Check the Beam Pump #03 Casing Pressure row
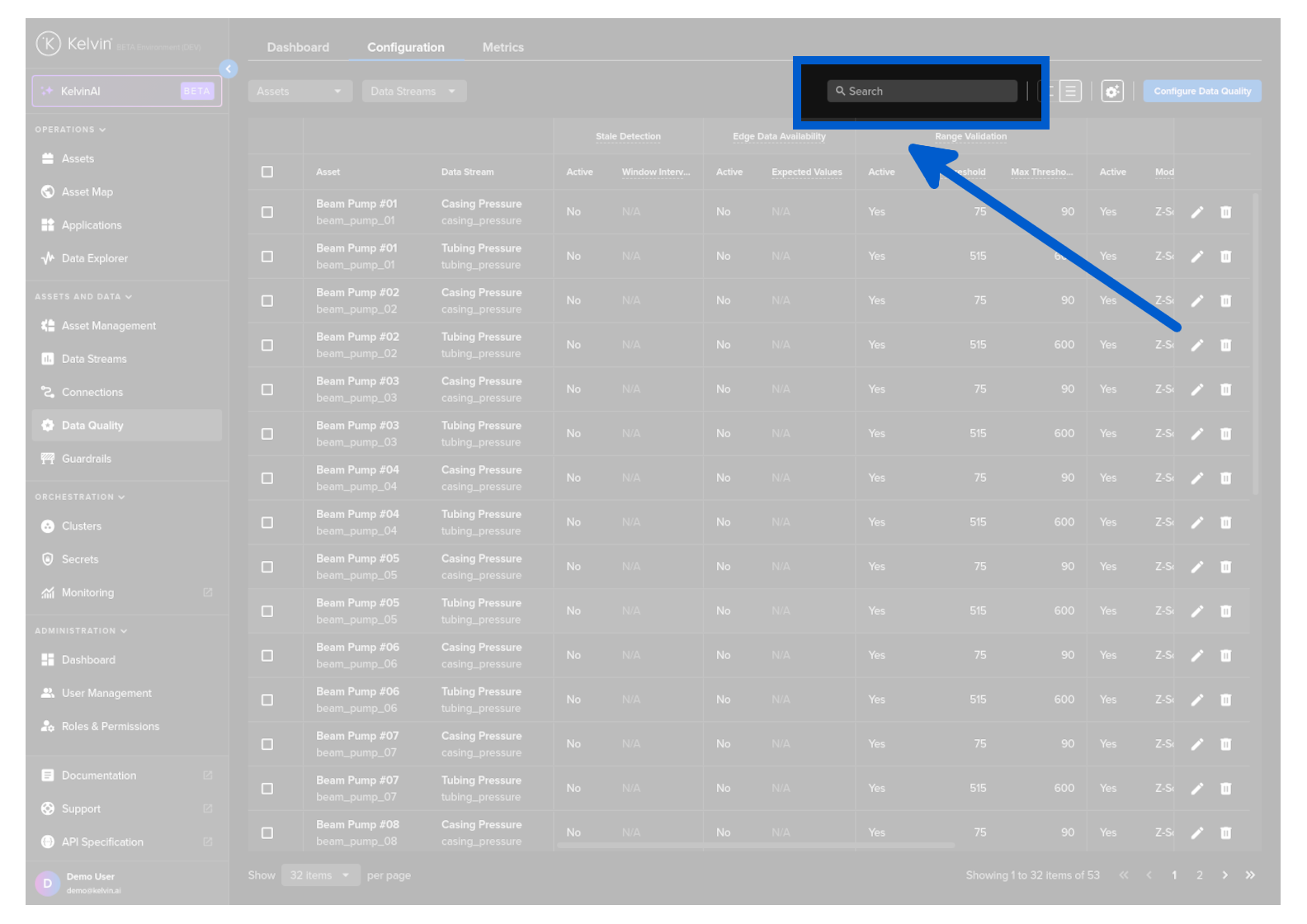This screenshot has height=924, width=1307. click(x=267, y=389)
